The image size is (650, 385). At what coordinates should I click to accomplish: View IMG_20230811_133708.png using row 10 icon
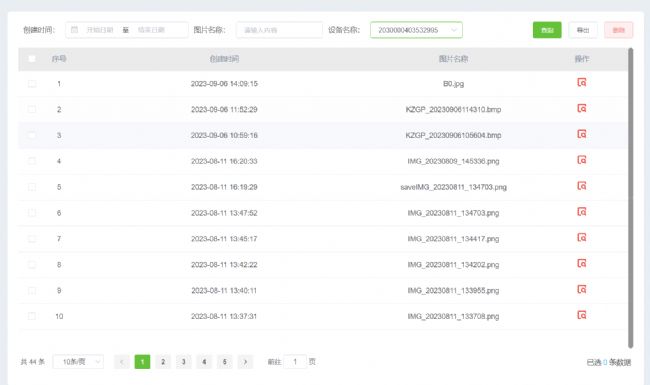click(x=582, y=315)
